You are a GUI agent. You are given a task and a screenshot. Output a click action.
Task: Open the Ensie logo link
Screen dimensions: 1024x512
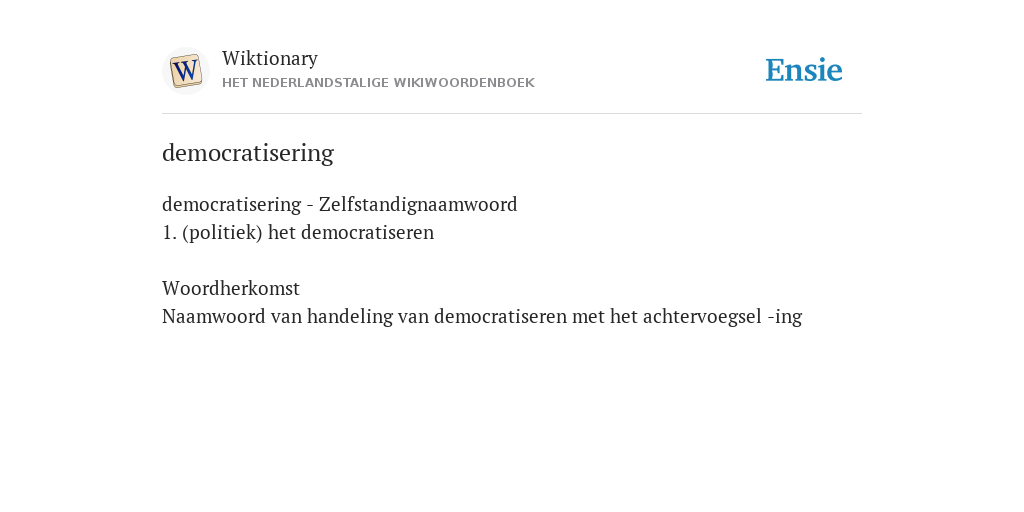point(804,70)
